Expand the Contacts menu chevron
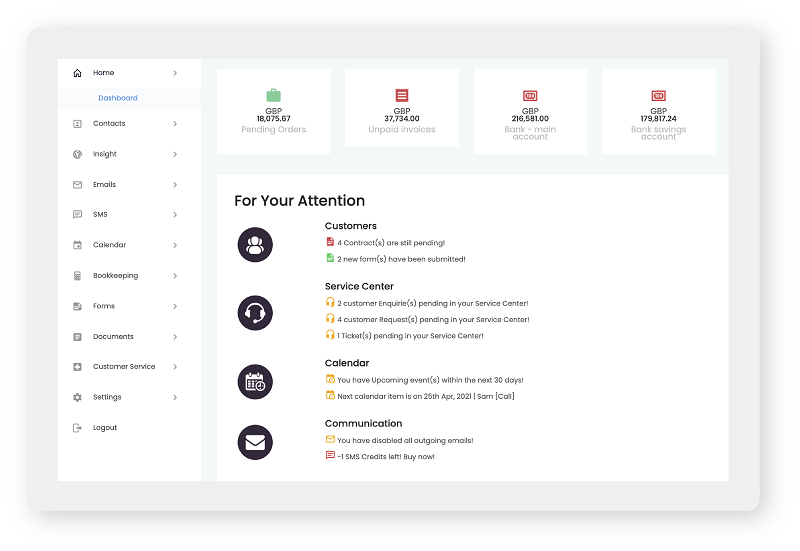Screen dimensions: 800x551 pos(175,124)
